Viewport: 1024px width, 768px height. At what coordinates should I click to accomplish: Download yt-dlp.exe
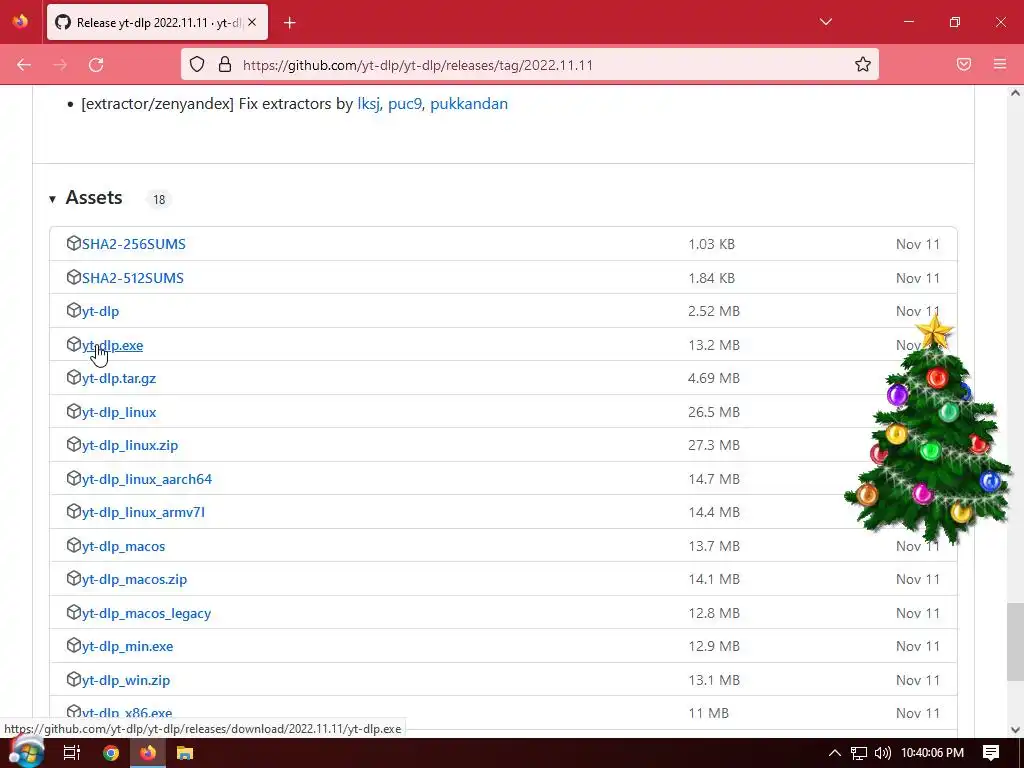click(x=112, y=345)
